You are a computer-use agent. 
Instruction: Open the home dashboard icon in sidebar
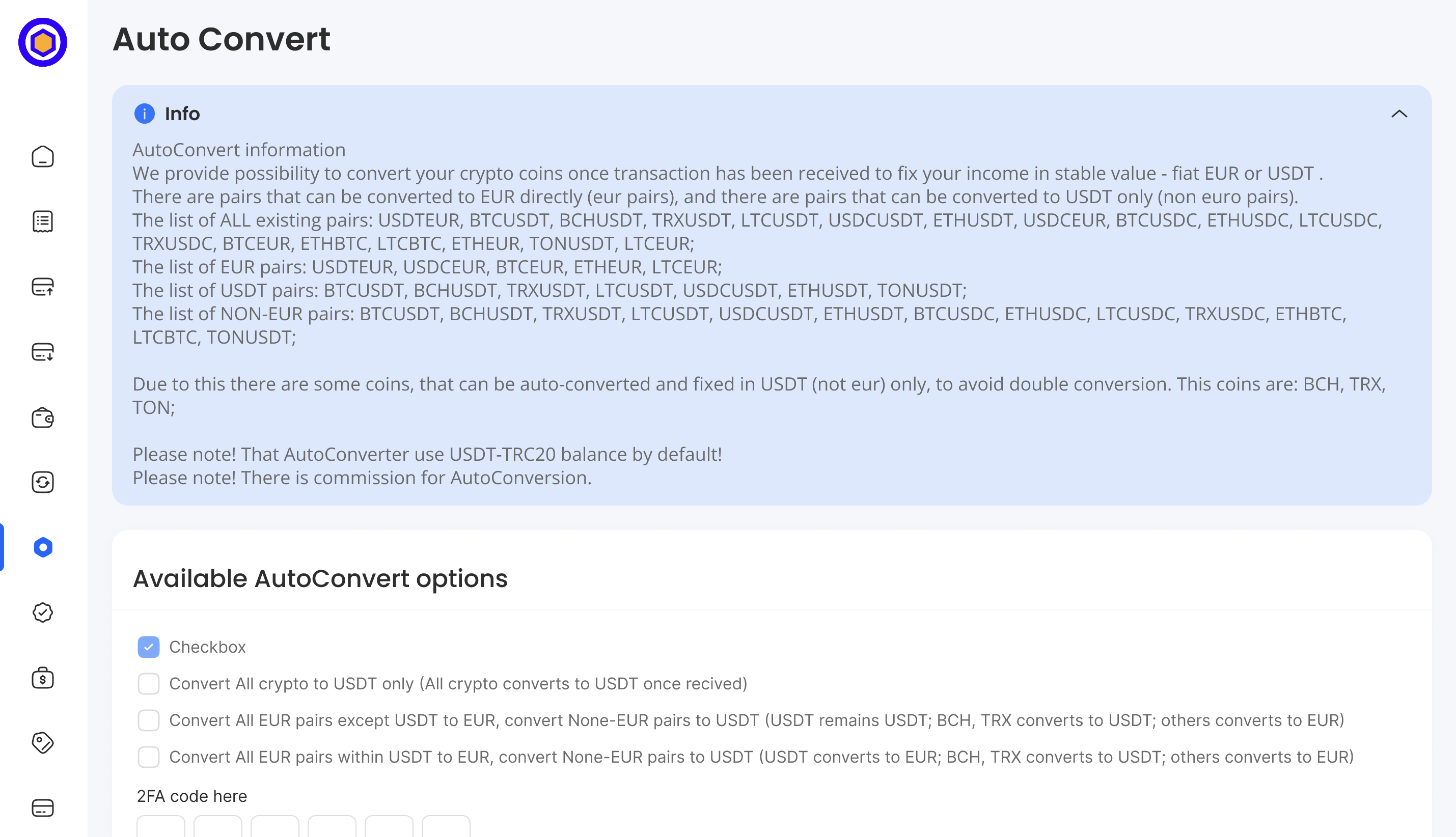click(43, 156)
